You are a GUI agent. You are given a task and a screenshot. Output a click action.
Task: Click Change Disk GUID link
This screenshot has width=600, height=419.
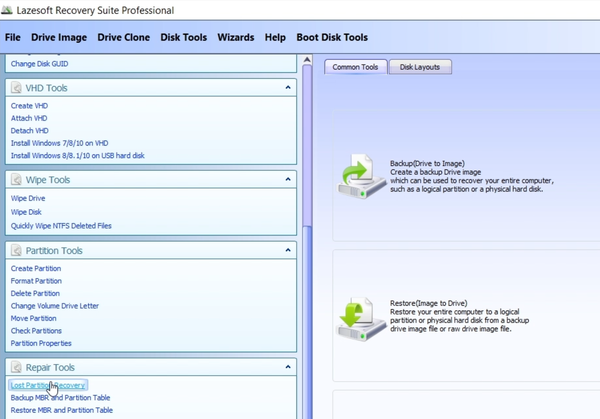[39, 64]
